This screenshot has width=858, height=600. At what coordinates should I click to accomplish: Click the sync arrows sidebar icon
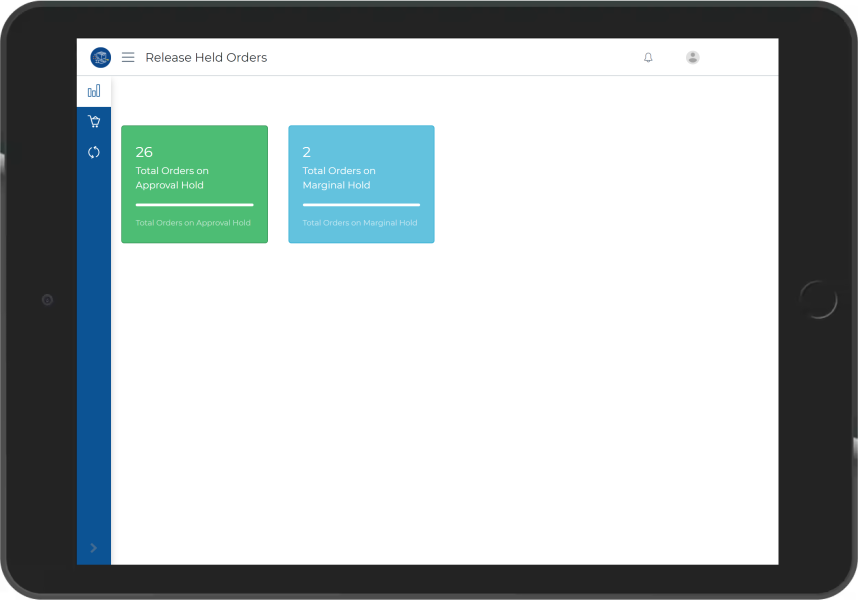[x=94, y=152]
